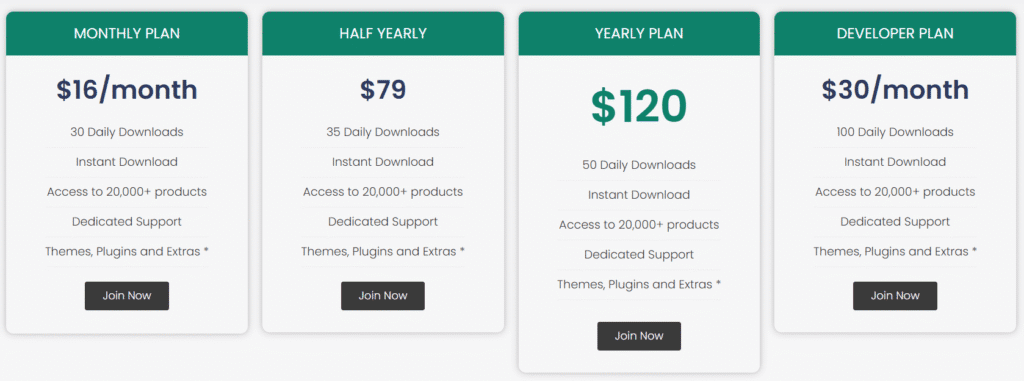The height and width of the screenshot is (381, 1024).
Task: Click the $16/month price text
Action: point(127,90)
